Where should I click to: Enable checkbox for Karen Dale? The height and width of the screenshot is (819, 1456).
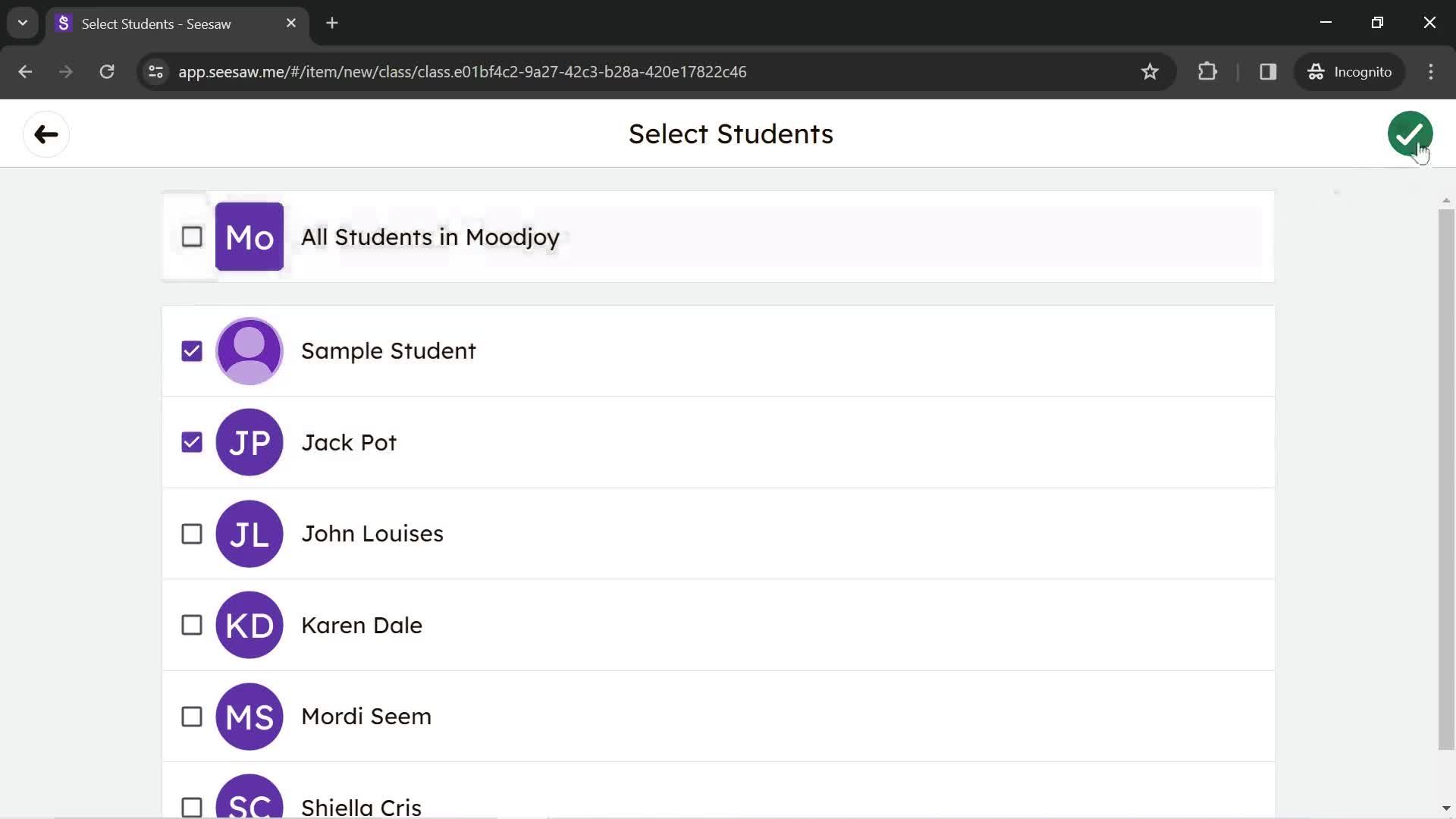[x=192, y=625]
